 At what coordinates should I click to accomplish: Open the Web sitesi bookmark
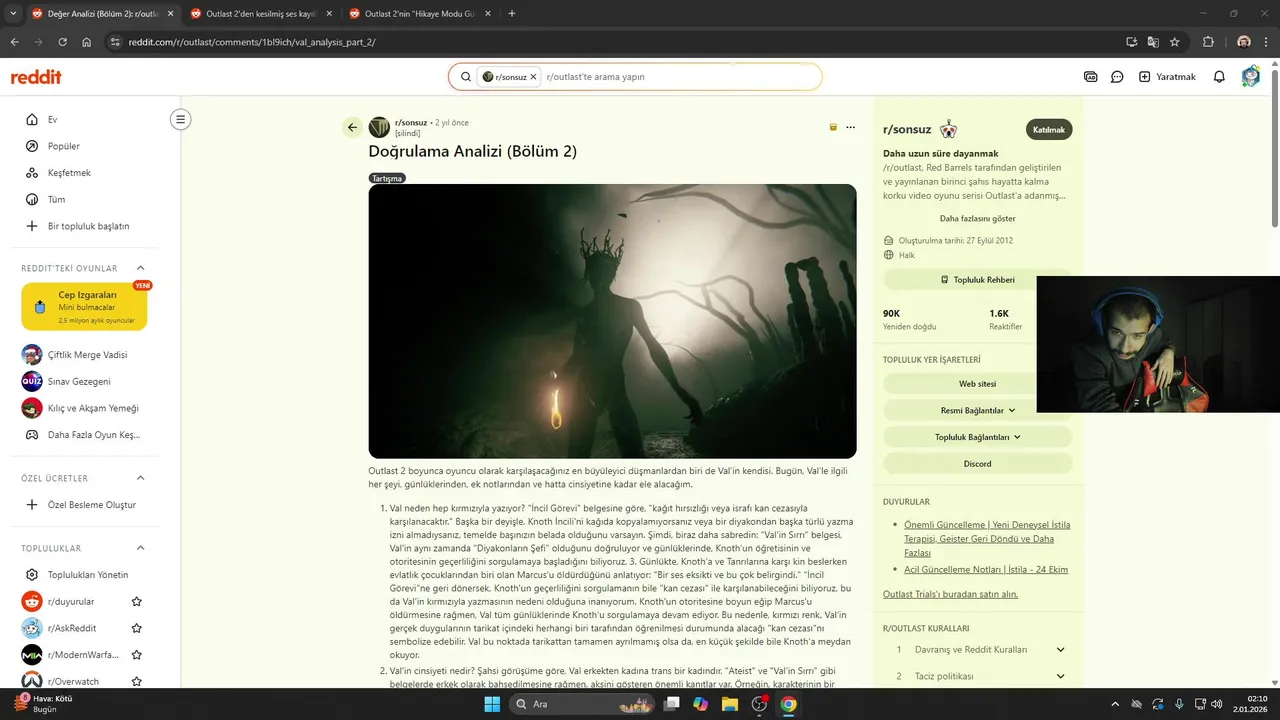tap(977, 384)
